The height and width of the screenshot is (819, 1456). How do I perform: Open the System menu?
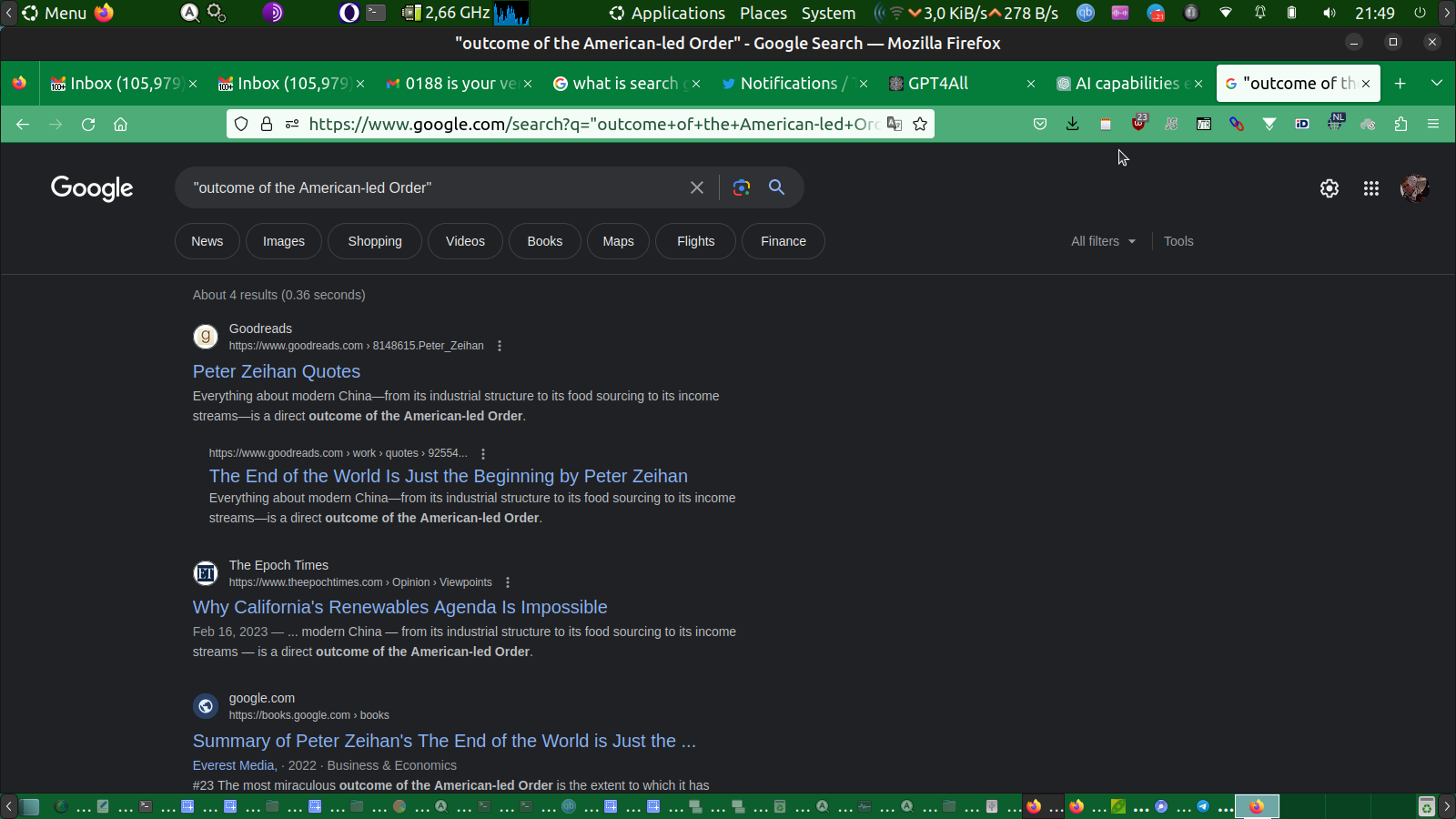(828, 13)
